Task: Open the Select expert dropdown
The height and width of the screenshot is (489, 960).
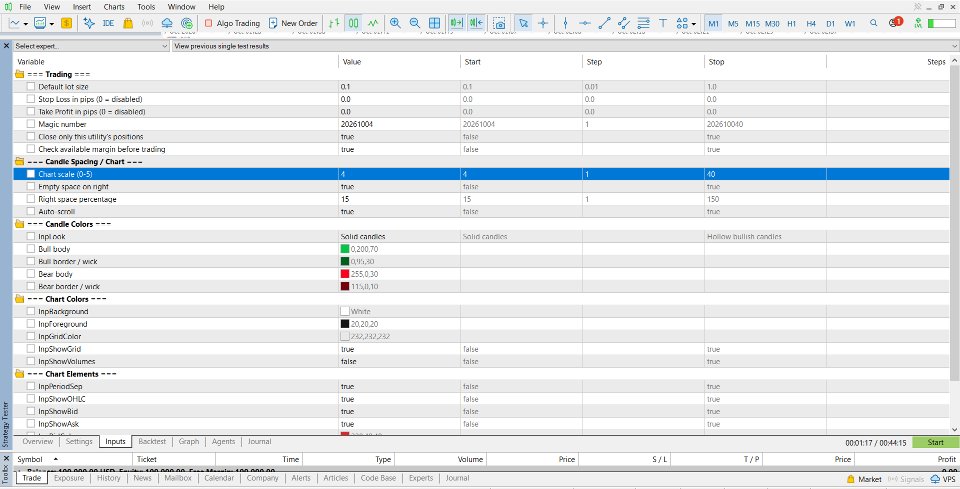Action: click(x=91, y=46)
